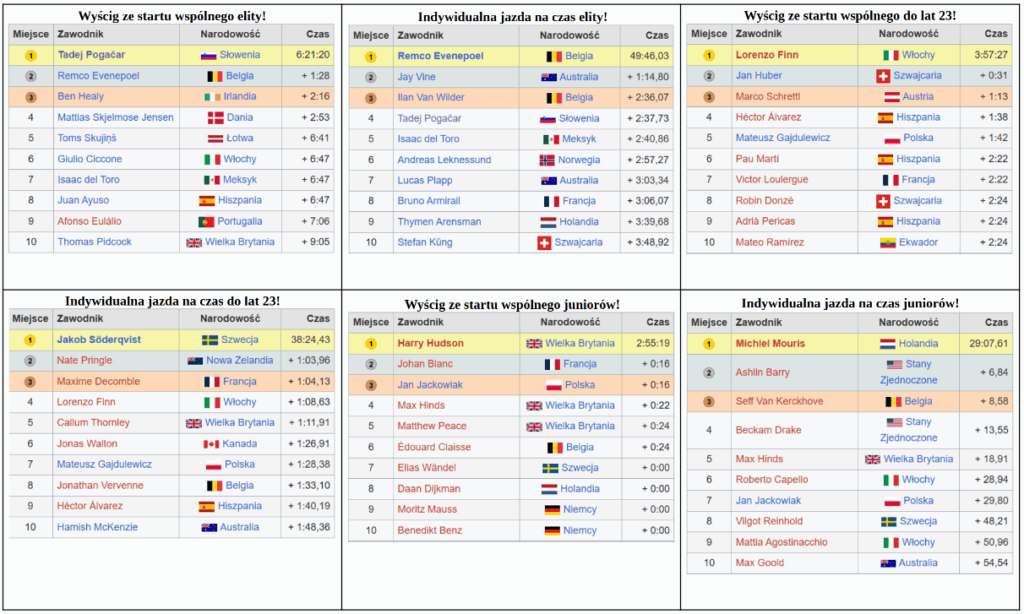
Task: Click the Slovenian flag beside gold medalist Tadej Pogačar
Action: pos(209,55)
